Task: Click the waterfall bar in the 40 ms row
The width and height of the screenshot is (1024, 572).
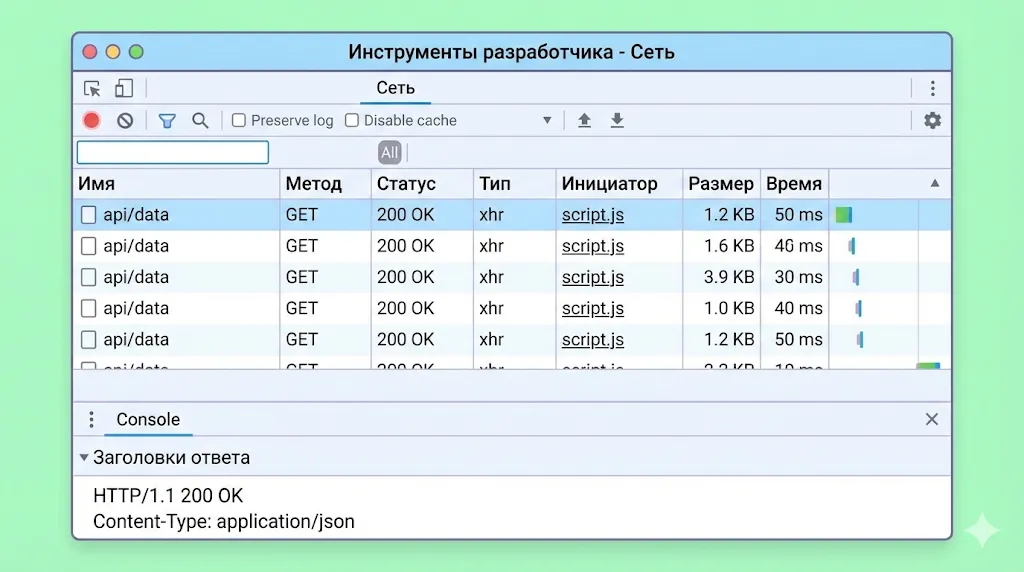Action: point(858,308)
